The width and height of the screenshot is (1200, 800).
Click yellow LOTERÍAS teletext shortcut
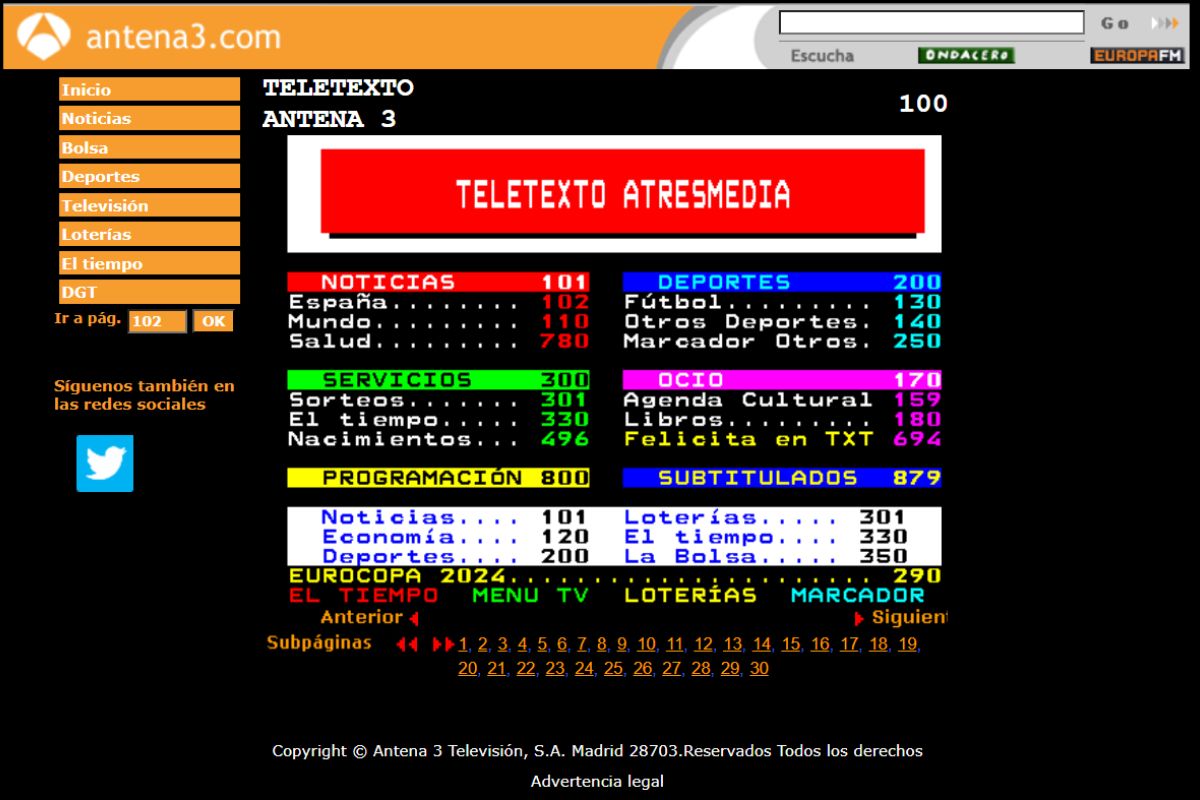click(690, 596)
